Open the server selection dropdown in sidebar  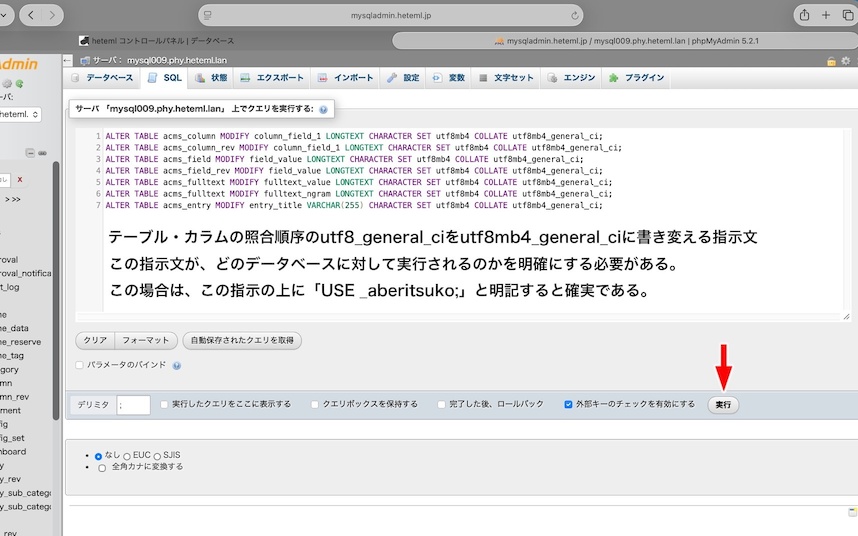pos(20,115)
